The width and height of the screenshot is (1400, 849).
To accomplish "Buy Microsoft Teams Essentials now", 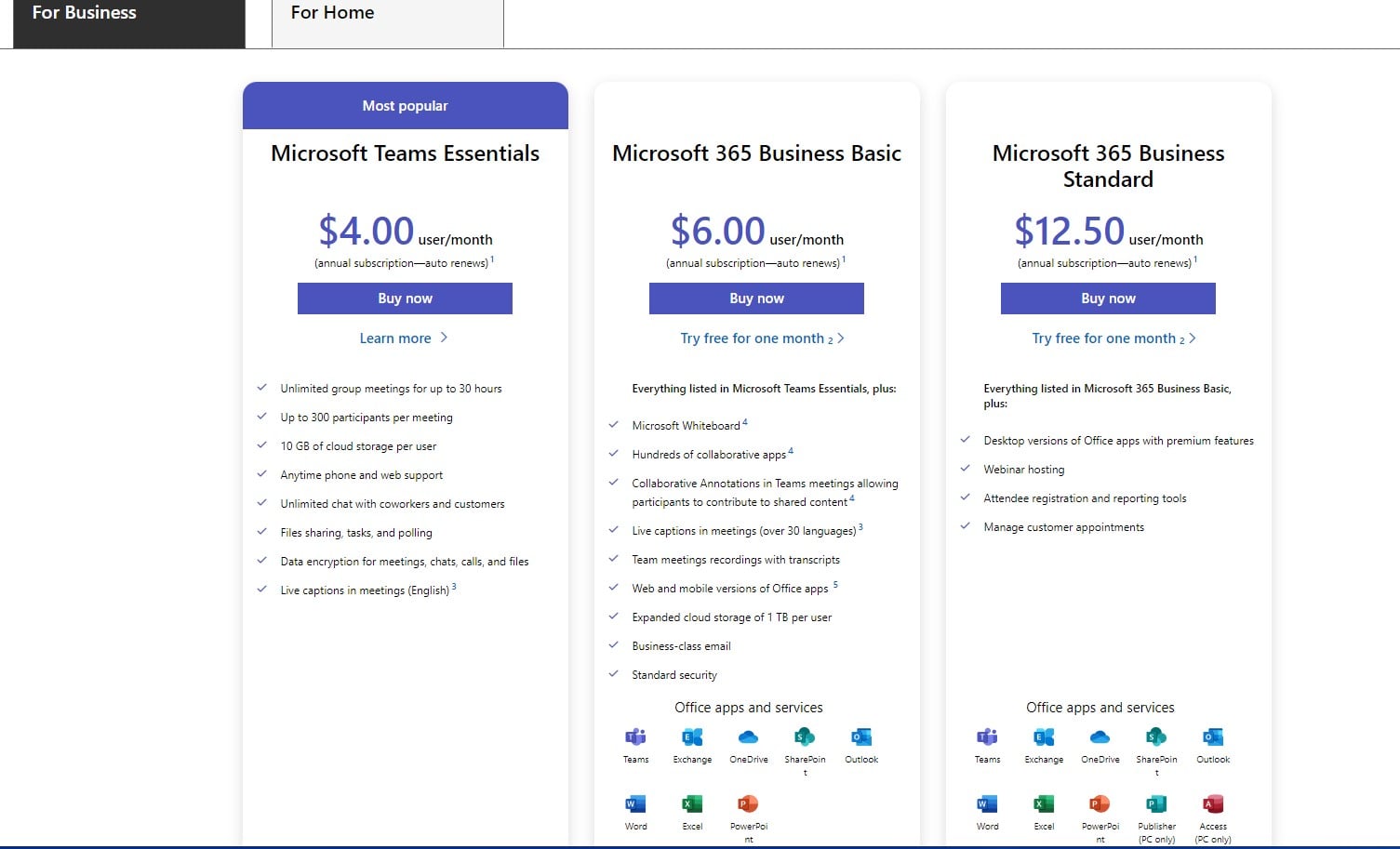I will (x=405, y=298).
